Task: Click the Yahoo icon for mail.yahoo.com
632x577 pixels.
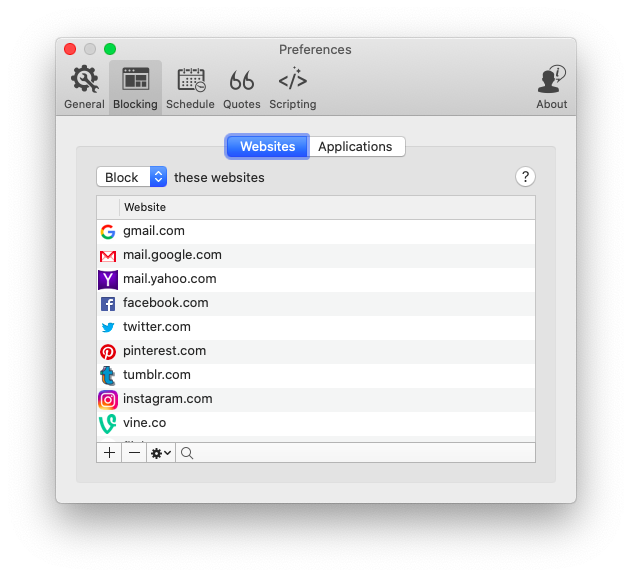Action: 108,280
